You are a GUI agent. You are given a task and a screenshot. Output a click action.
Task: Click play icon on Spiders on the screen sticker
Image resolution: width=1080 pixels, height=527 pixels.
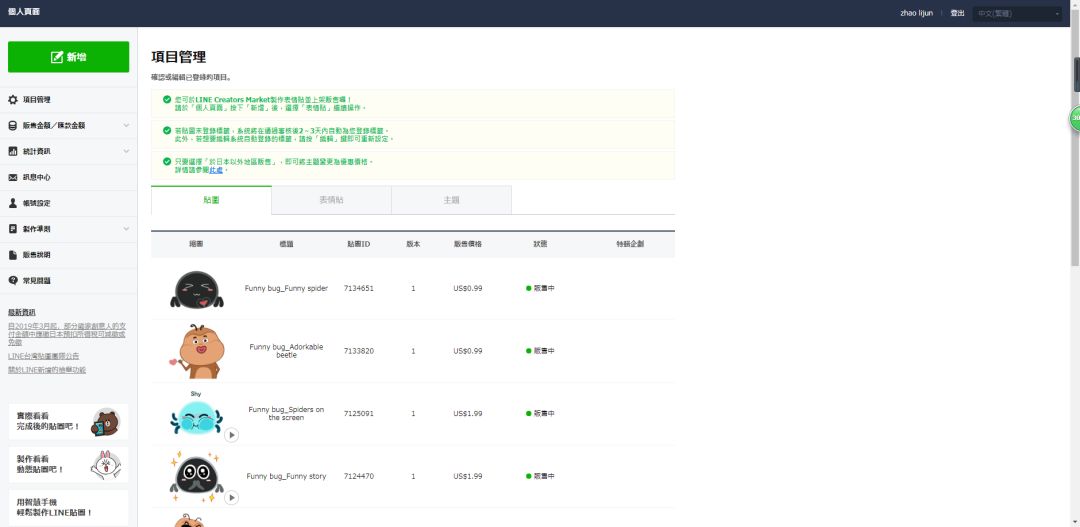[231, 435]
